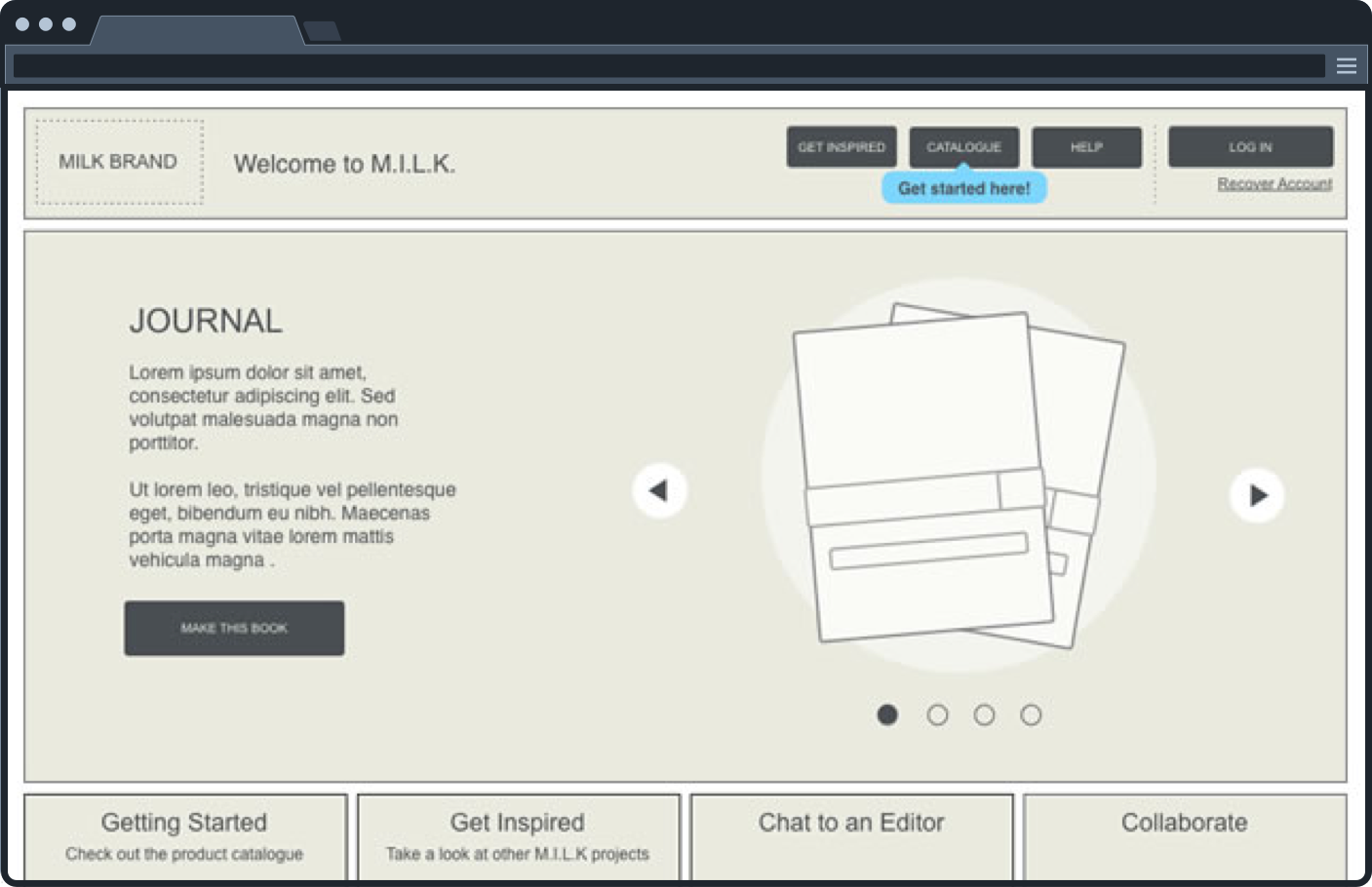
Task: Select the fourth carousel dot
Action: pyautogui.click(x=1031, y=714)
